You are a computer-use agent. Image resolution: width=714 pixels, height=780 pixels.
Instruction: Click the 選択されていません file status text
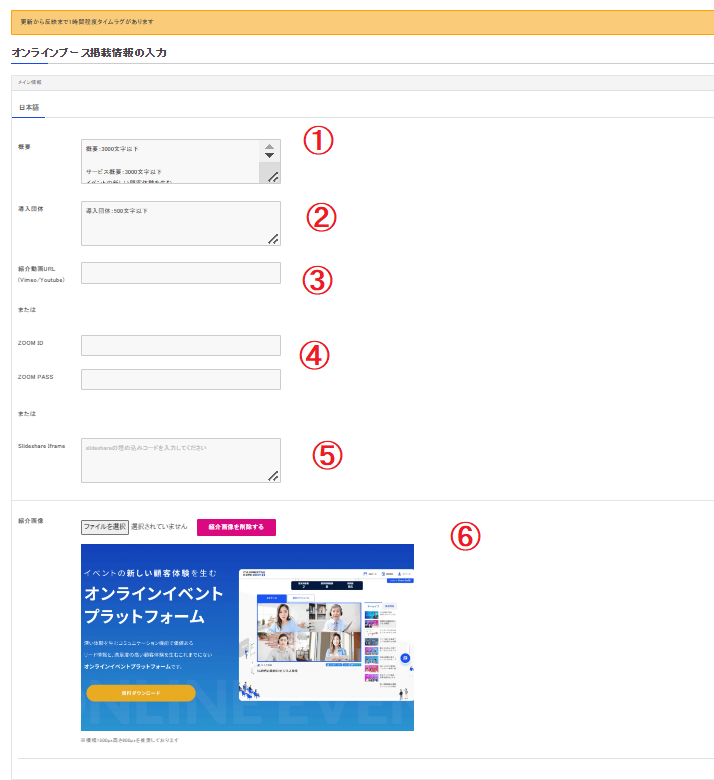(159, 527)
